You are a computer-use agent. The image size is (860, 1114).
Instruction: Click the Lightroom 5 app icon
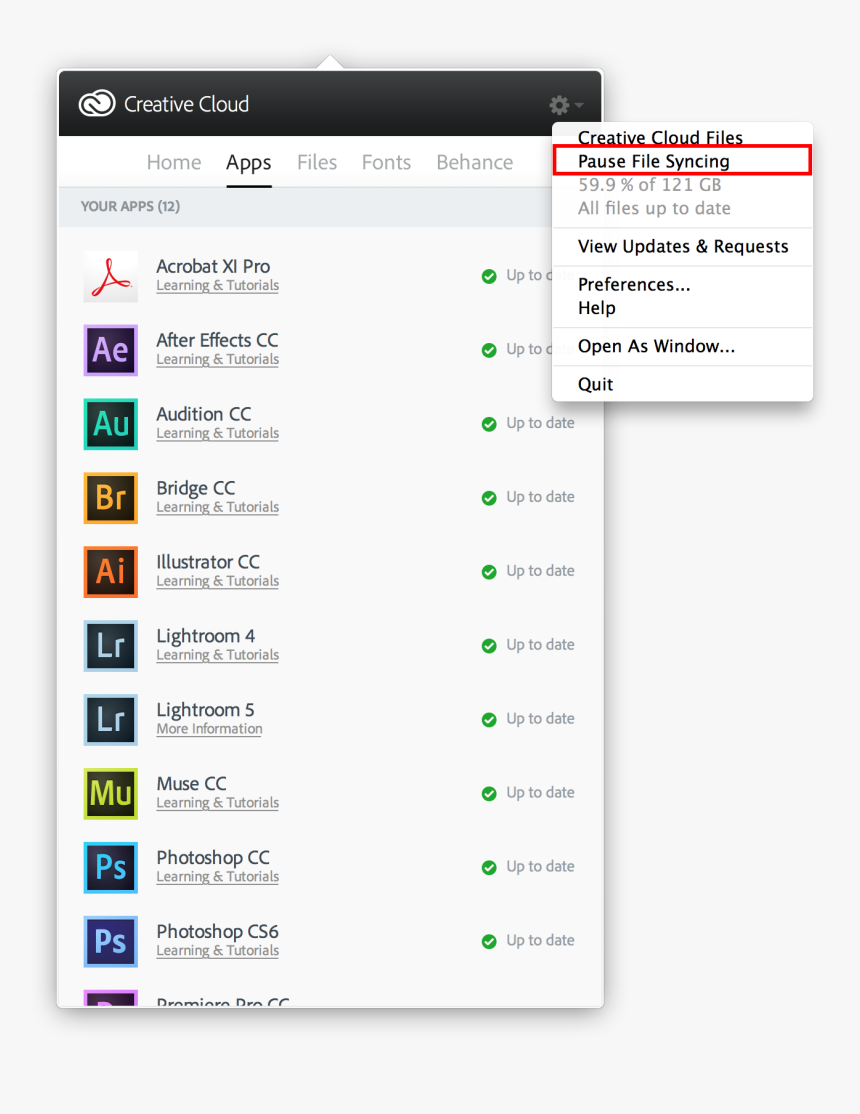[x=111, y=720]
